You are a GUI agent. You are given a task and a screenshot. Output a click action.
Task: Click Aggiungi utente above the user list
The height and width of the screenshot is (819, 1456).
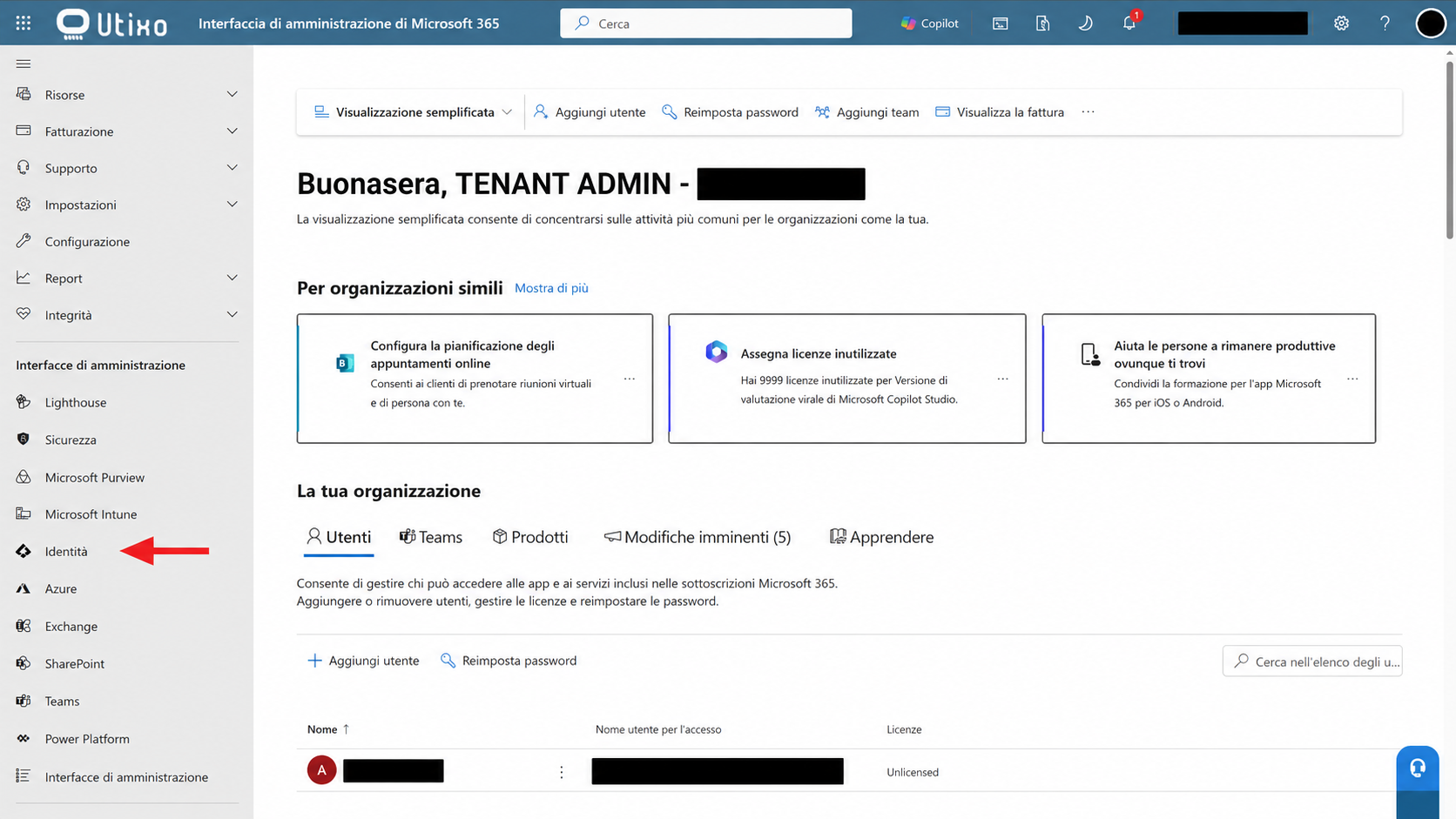[363, 661]
